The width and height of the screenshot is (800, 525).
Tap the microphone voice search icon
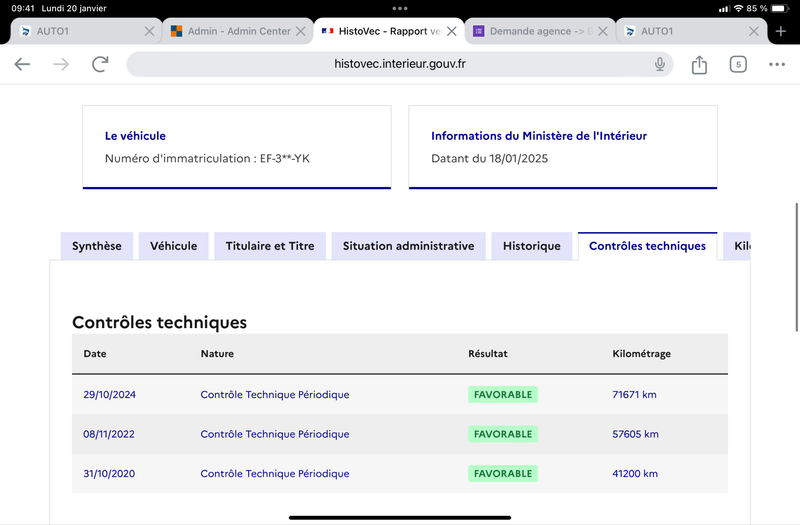[660, 64]
